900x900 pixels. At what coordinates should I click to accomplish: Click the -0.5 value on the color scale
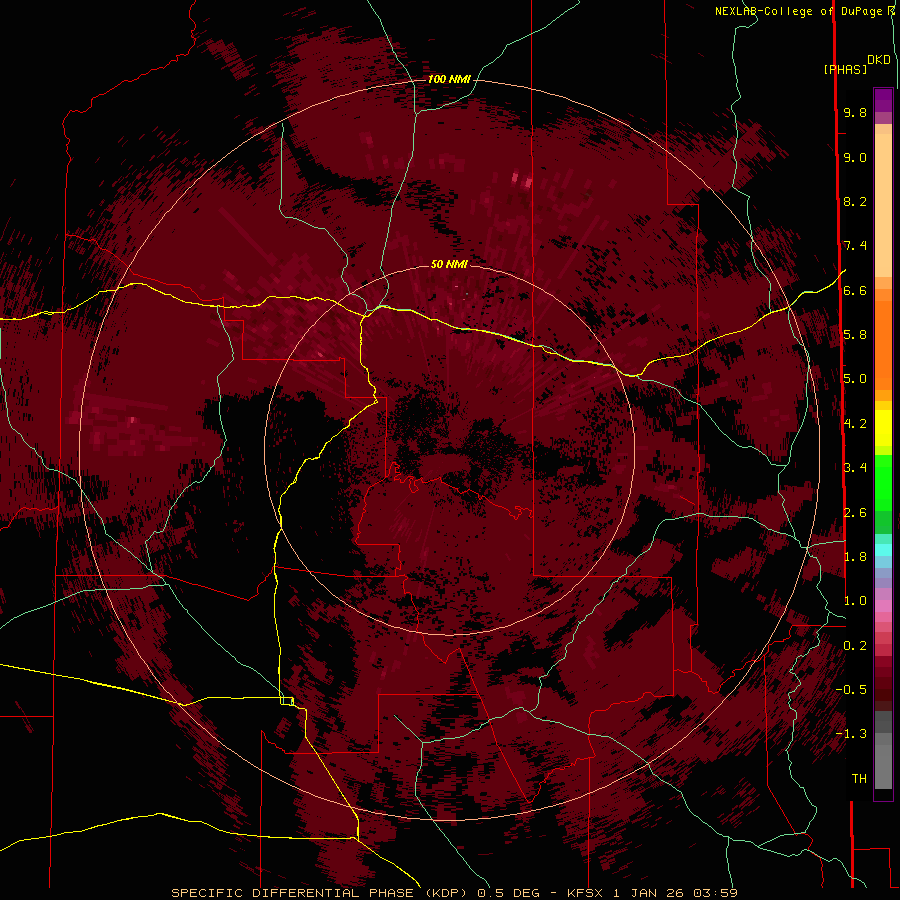[x=851, y=690]
